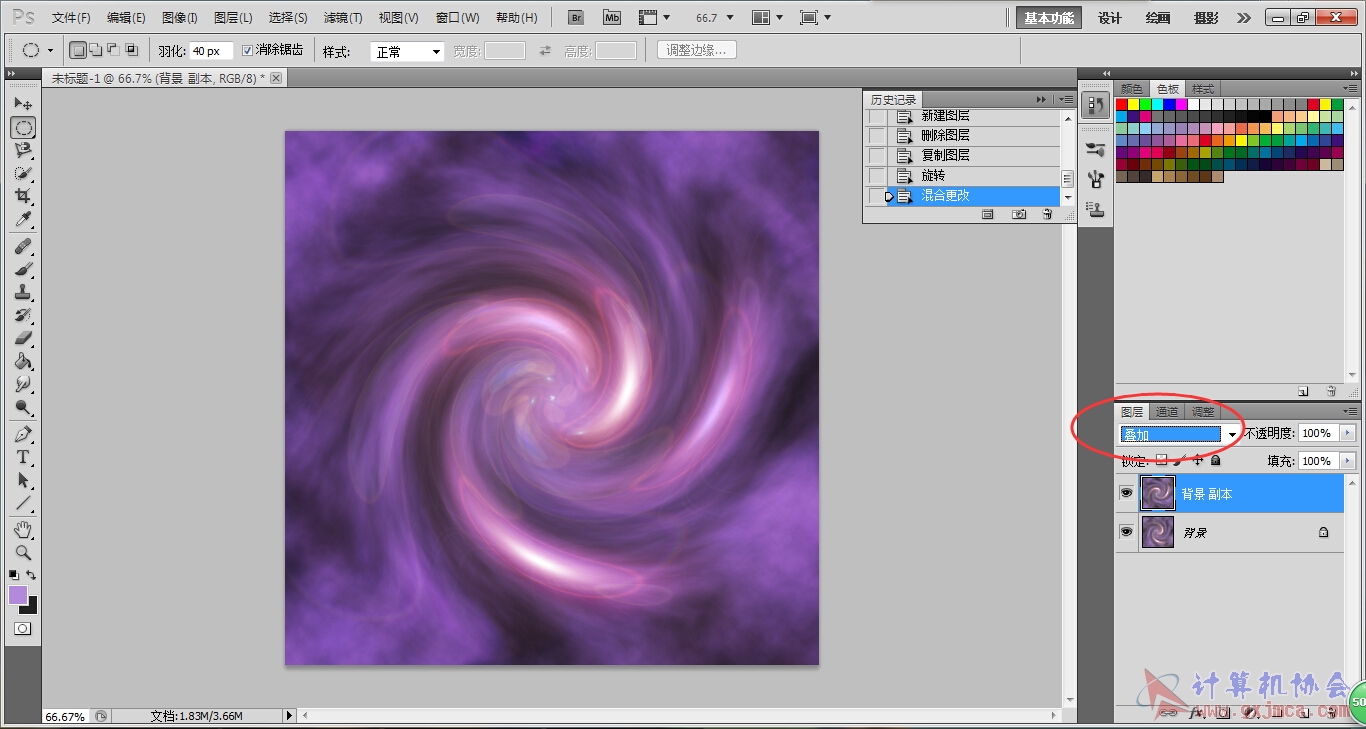Select the Horizontal Type tool
The image size is (1366, 729).
coord(23,457)
